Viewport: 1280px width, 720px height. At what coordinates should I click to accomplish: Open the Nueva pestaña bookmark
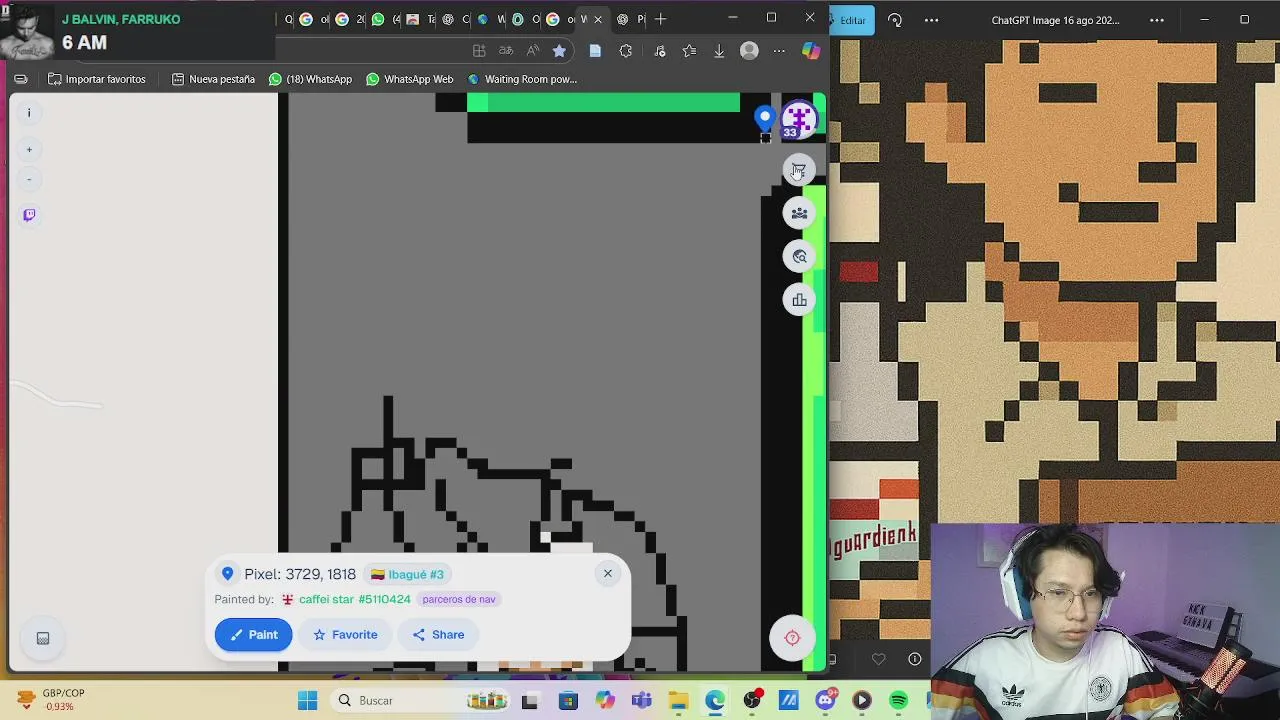(x=213, y=79)
